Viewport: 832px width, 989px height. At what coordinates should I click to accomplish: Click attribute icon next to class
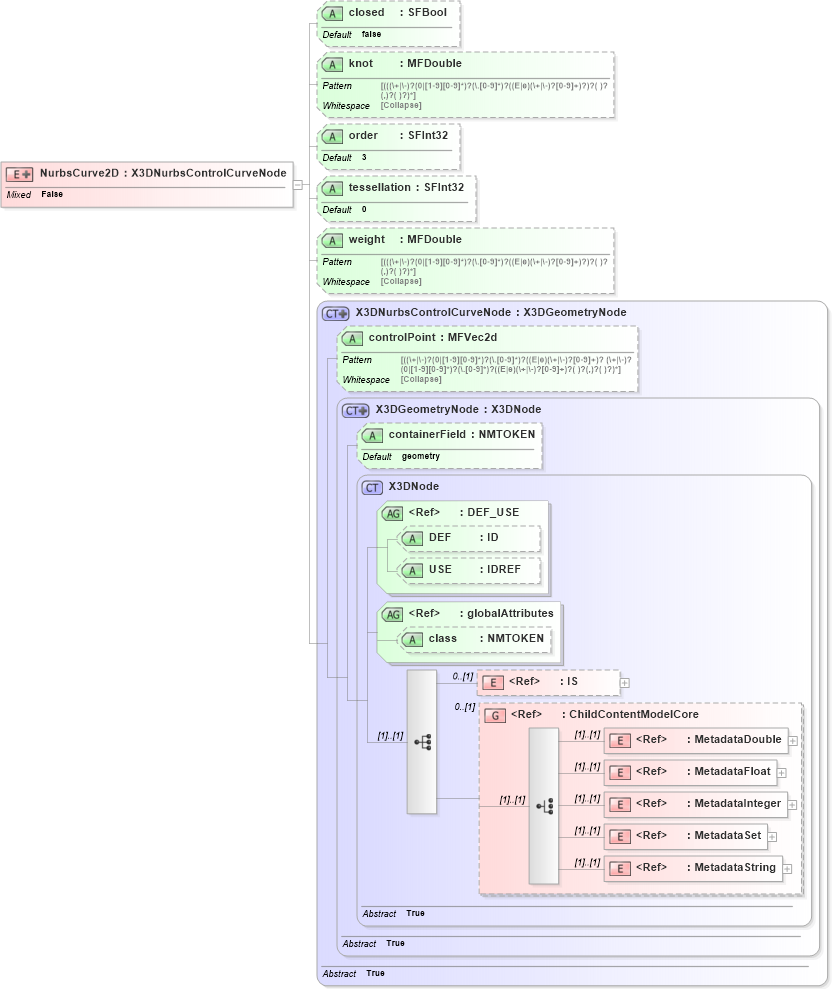[413, 640]
